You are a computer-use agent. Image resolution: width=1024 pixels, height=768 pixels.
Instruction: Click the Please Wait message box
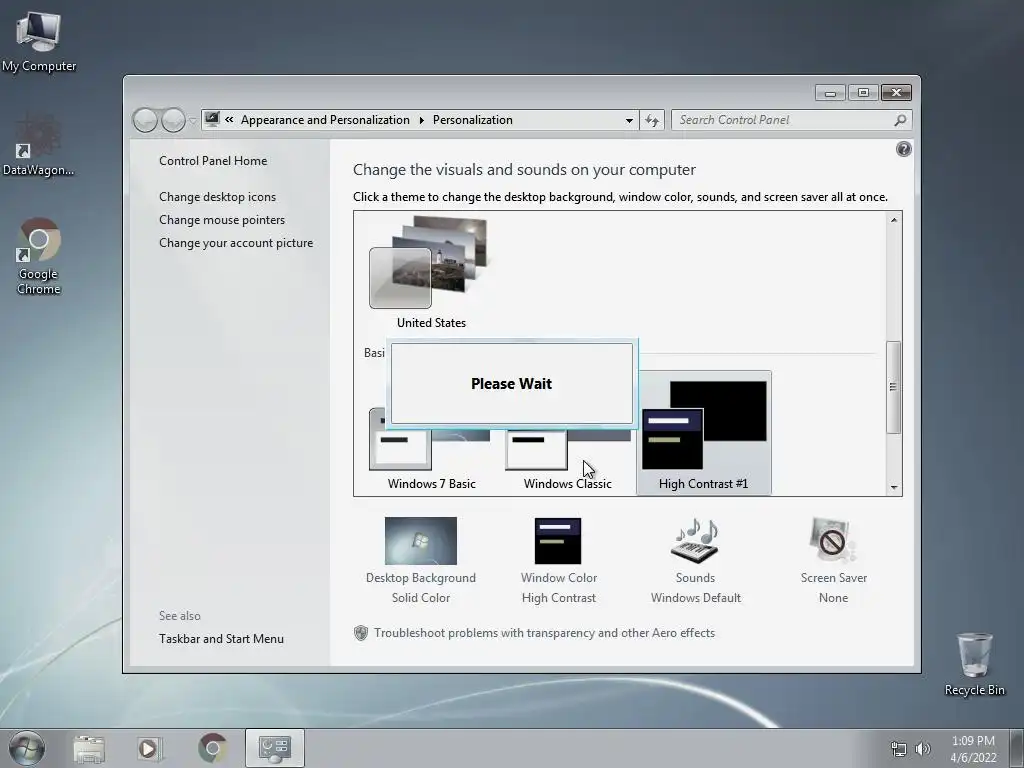[511, 383]
